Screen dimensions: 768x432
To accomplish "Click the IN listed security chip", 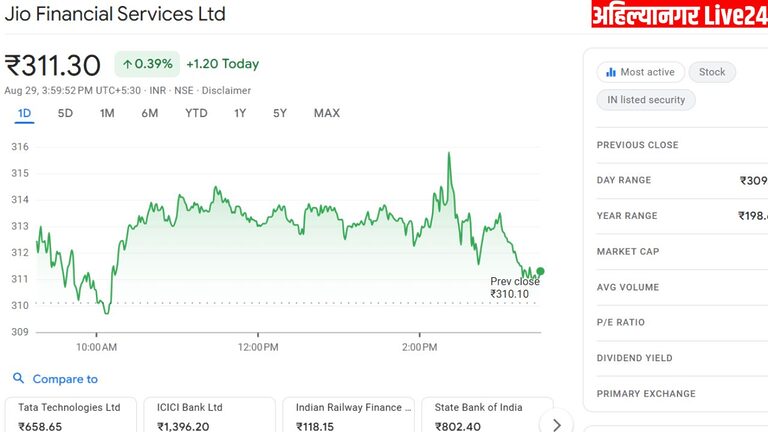I will 646,100.
